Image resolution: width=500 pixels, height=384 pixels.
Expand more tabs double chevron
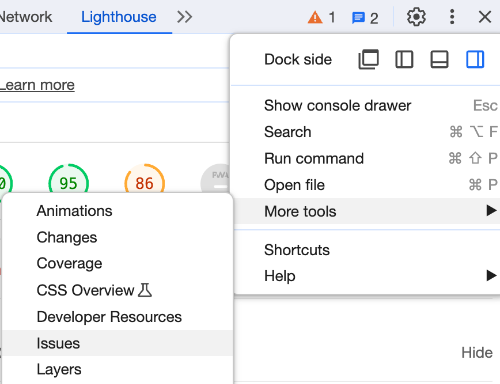point(184,17)
